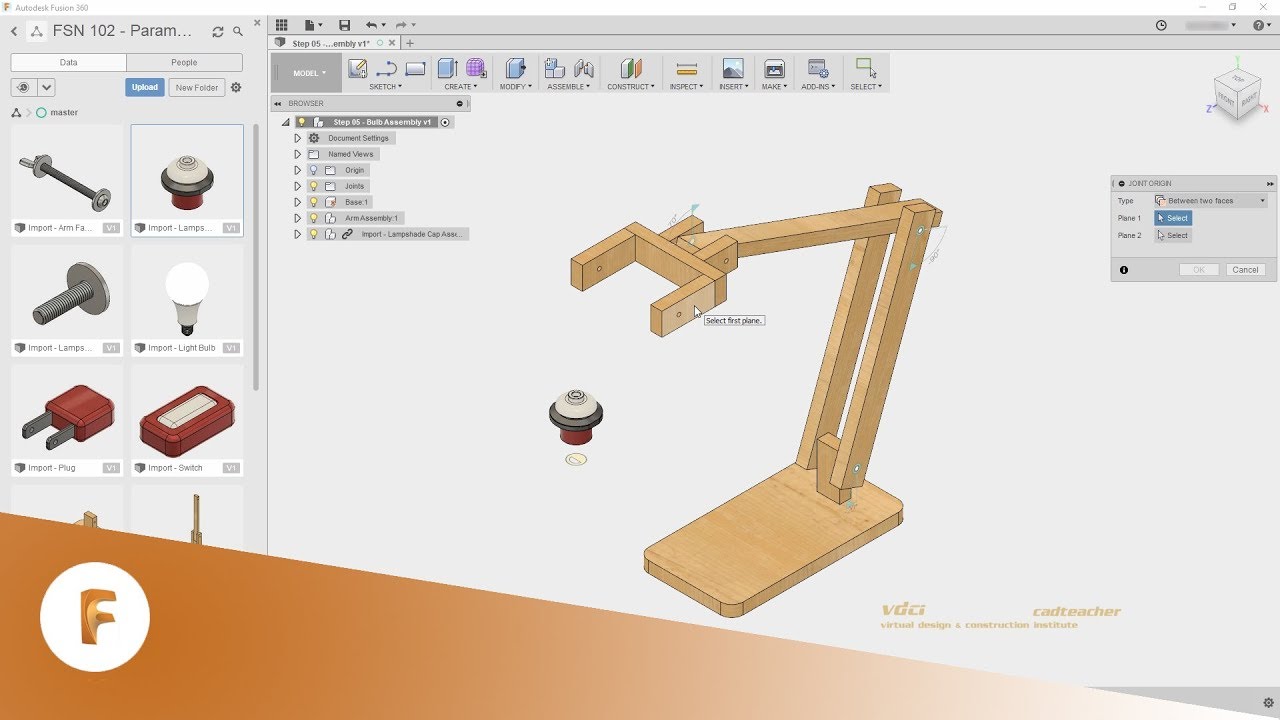Collapse the Step 05 root node

286,122
